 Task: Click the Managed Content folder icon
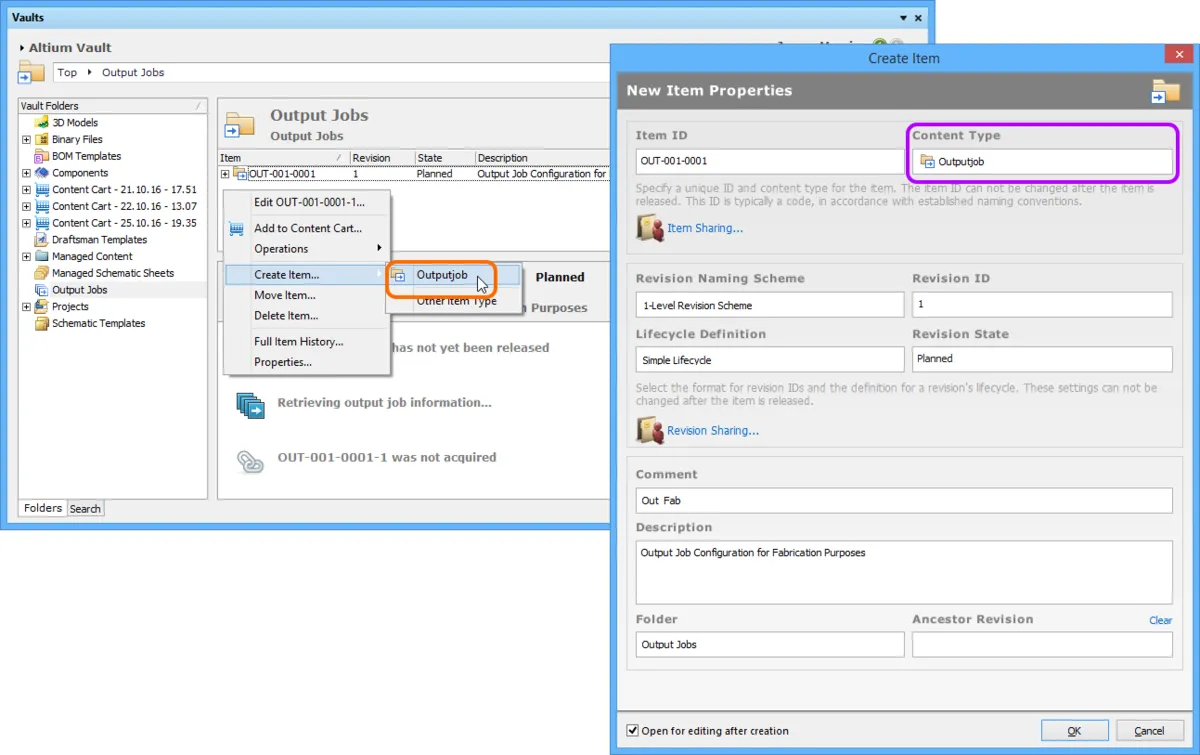click(x=42, y=256)
